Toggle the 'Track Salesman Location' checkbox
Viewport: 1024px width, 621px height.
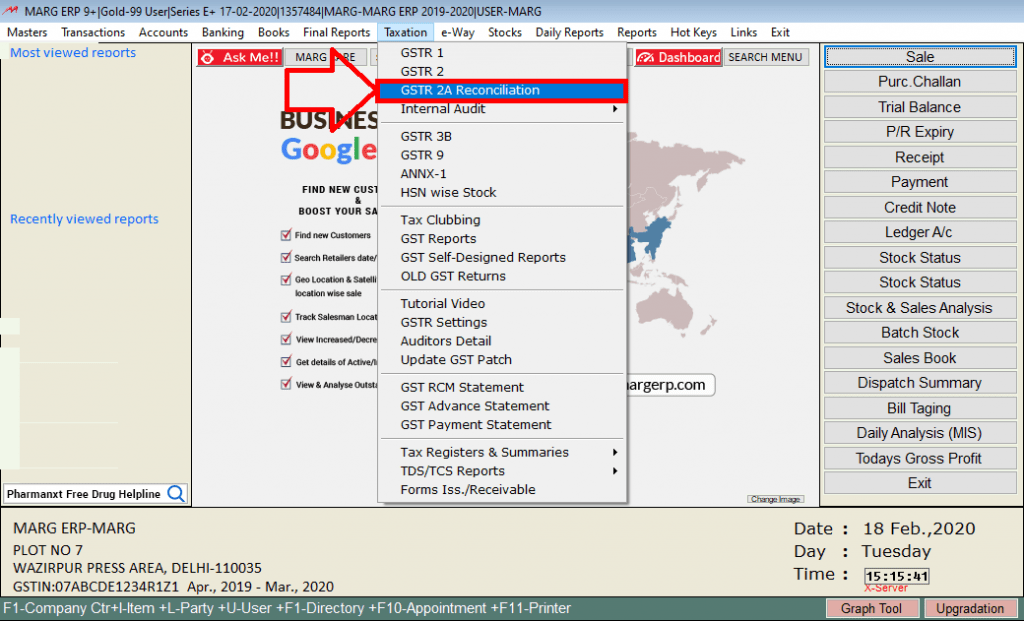[285, 317]
